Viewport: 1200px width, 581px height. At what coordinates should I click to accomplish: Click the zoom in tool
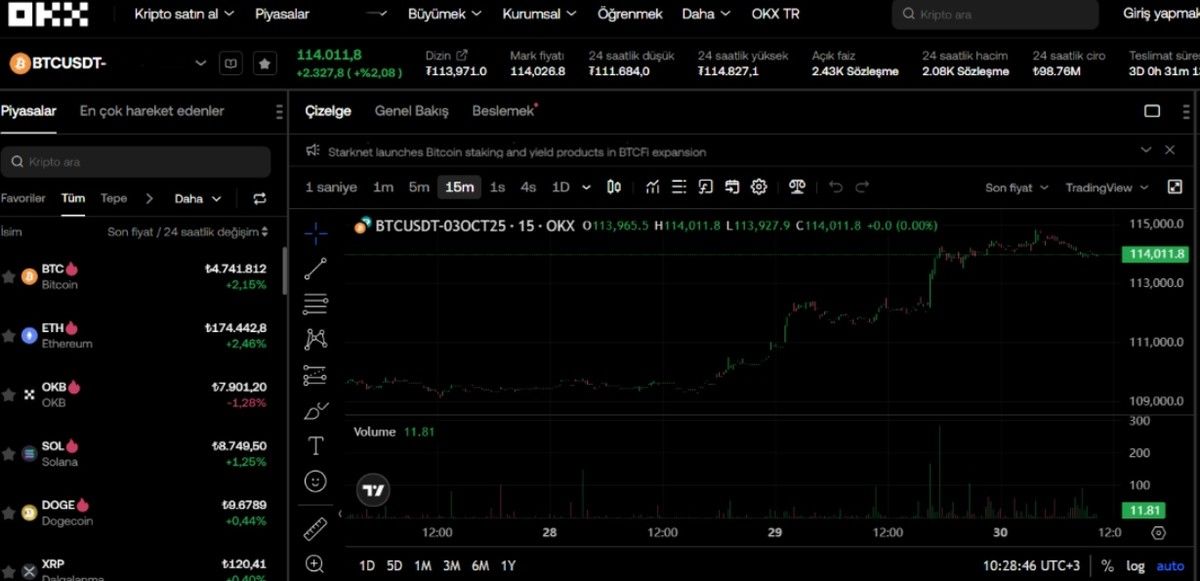point(315,564)
